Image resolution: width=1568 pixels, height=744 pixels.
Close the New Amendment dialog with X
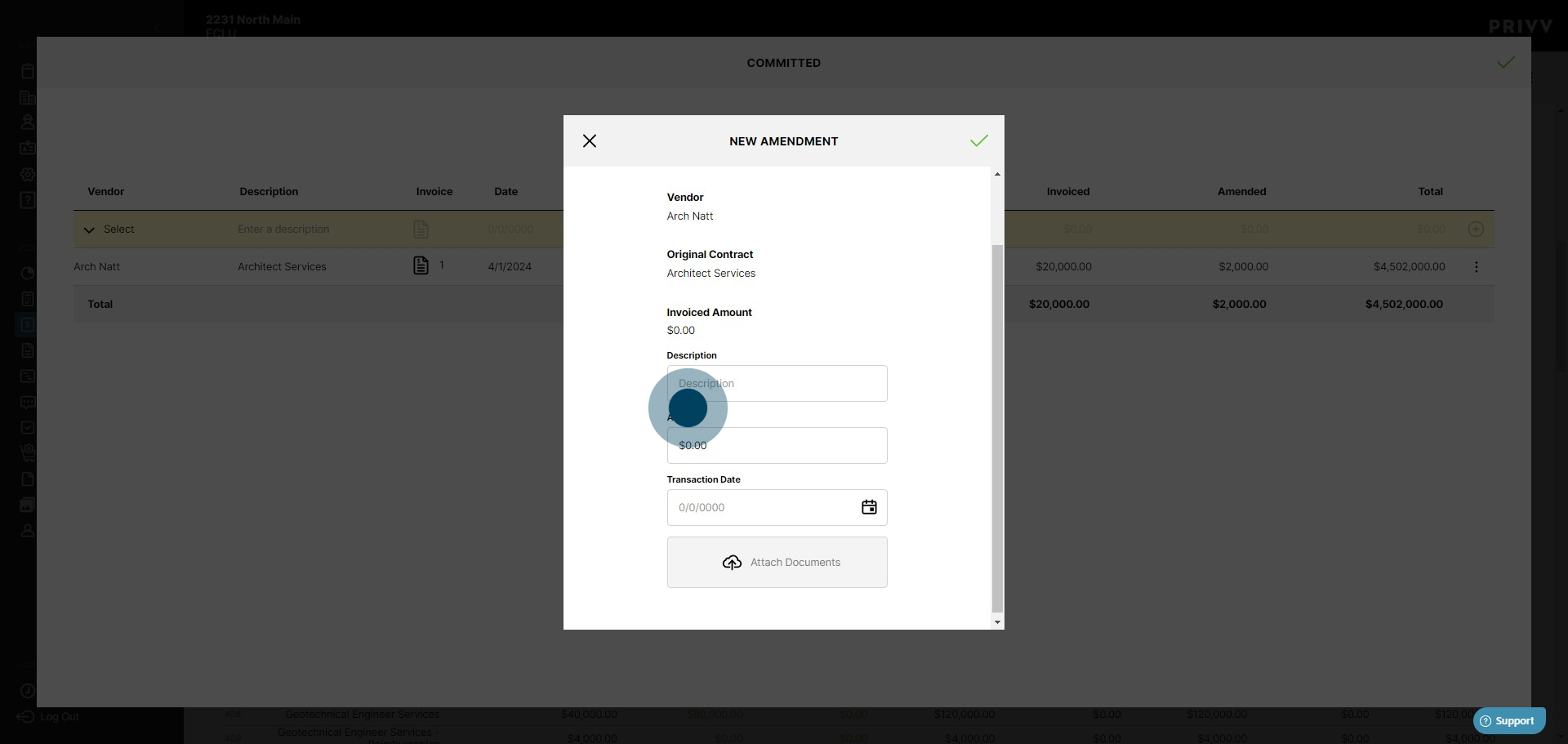590,140
